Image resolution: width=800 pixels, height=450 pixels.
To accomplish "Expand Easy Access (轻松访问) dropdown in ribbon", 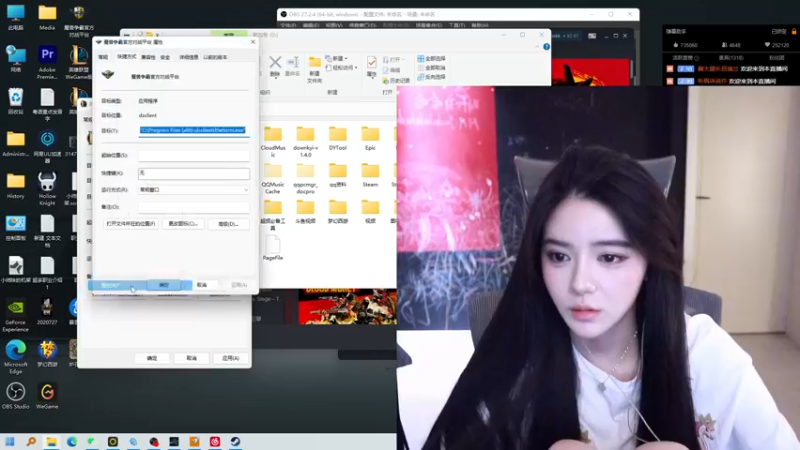I will click(342, 67).
